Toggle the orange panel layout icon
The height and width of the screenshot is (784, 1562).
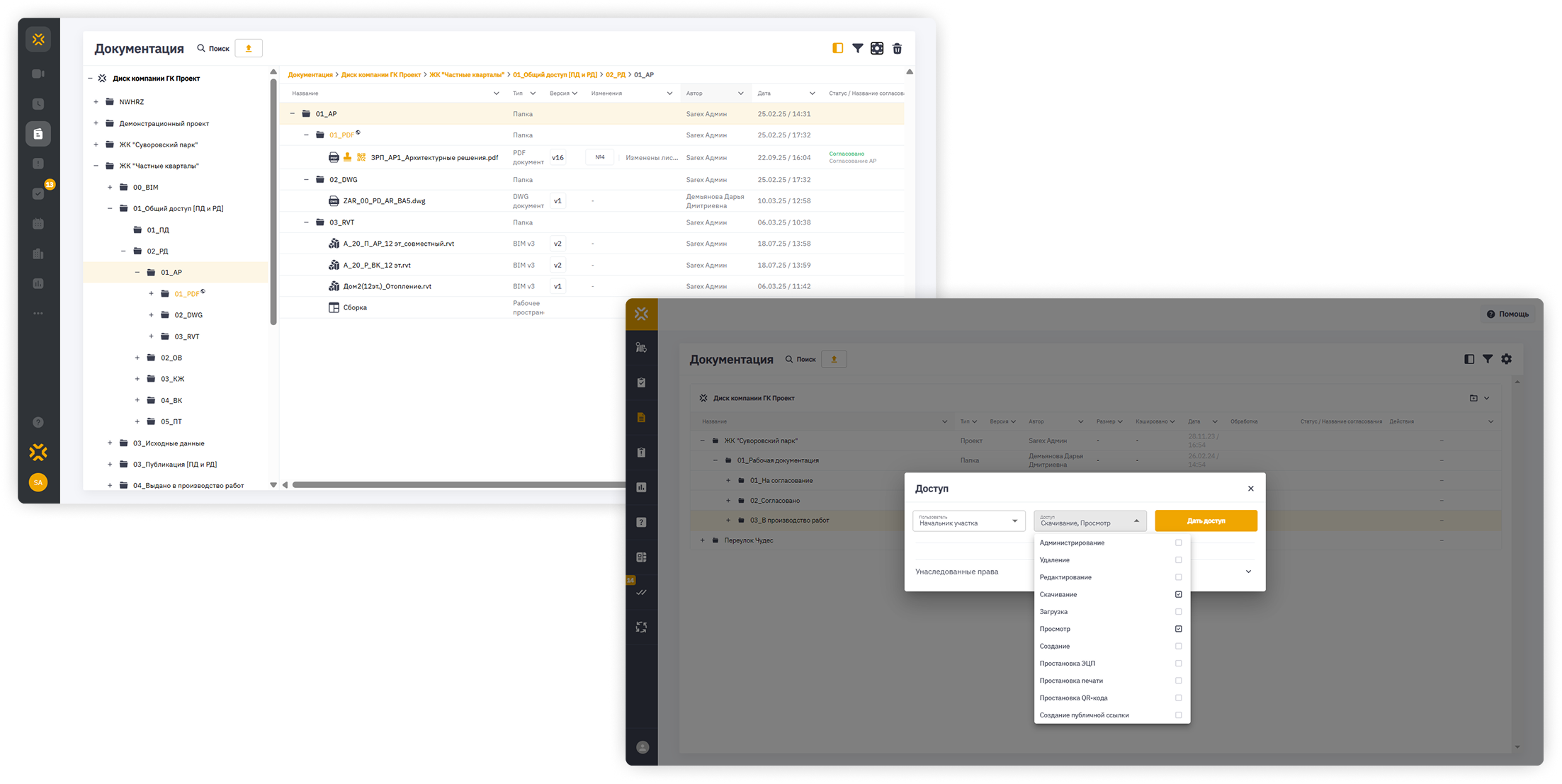837,49
